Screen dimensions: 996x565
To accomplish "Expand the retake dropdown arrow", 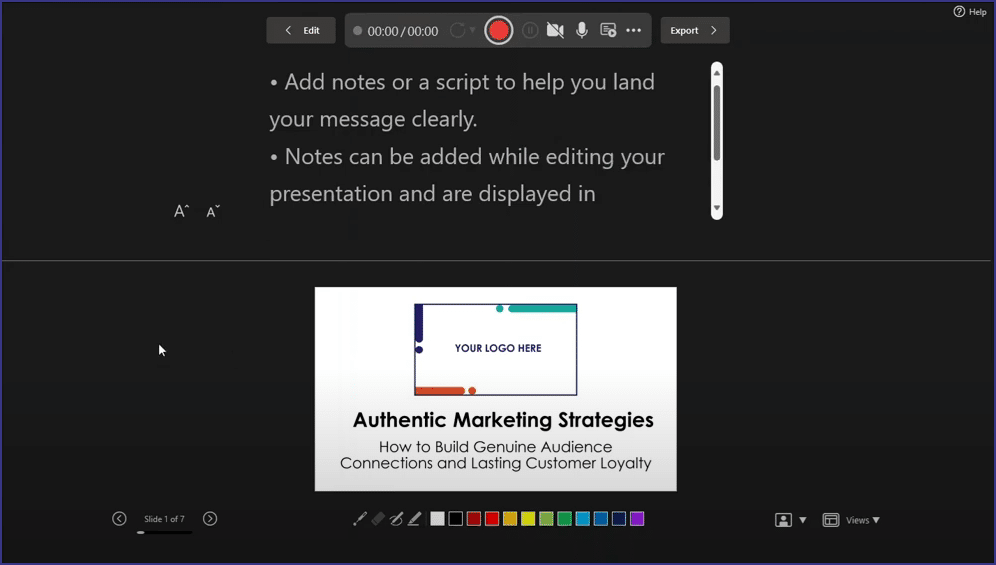I will [x=472, y=31].
